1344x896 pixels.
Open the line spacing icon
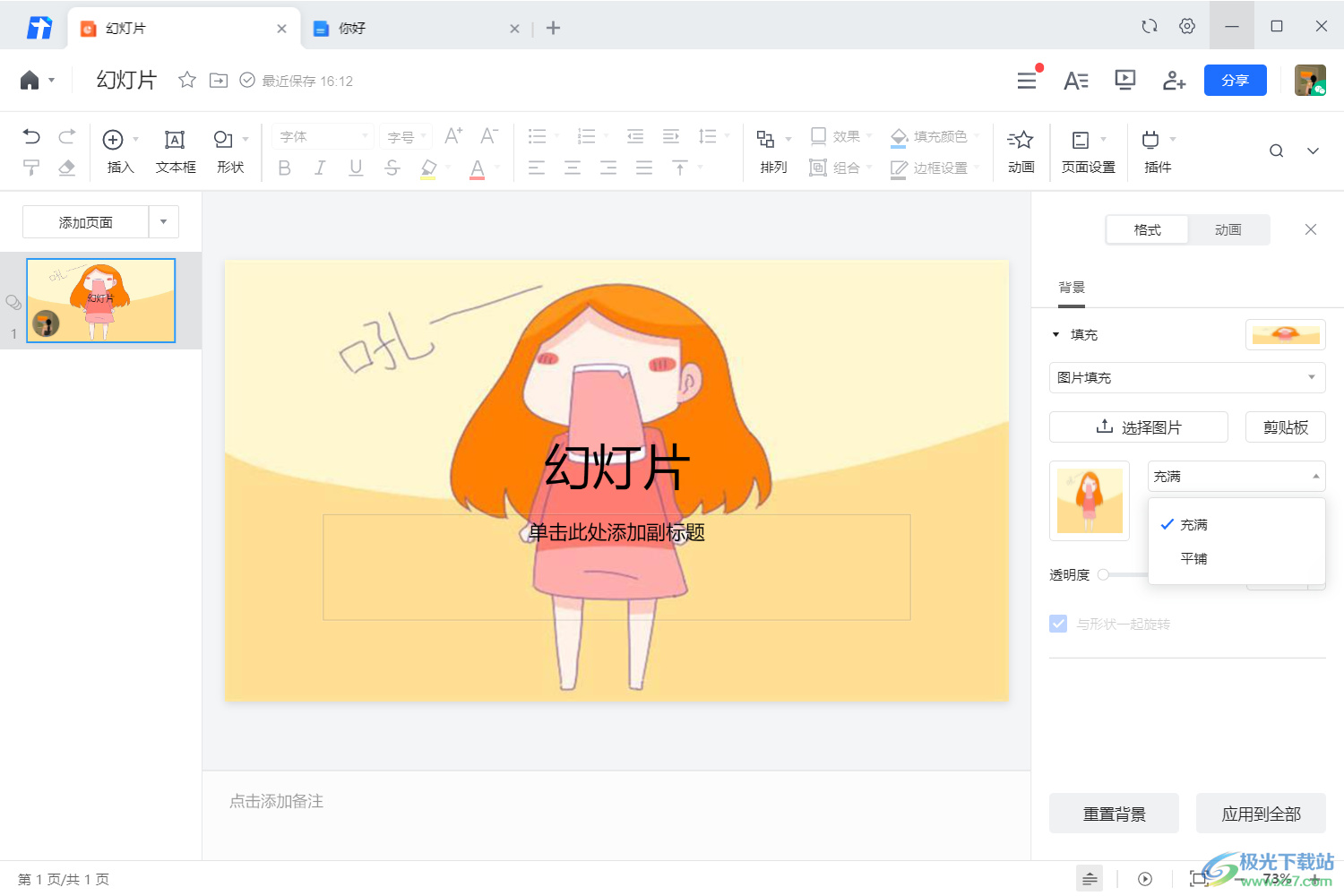tap(708, 136)
